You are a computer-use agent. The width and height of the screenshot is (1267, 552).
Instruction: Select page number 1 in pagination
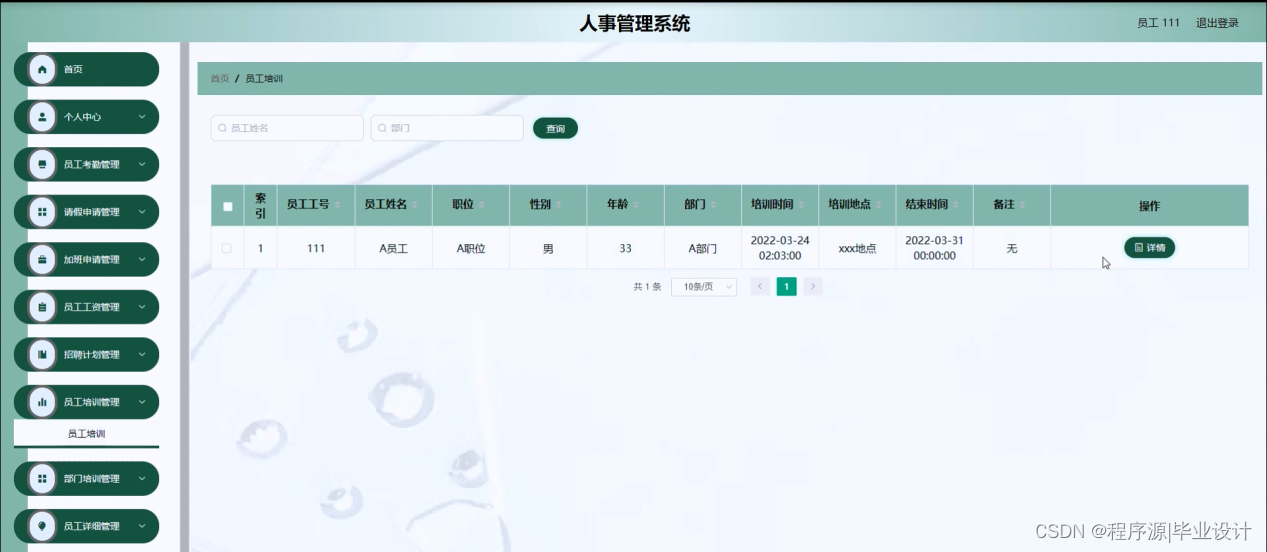click(787, 287)
